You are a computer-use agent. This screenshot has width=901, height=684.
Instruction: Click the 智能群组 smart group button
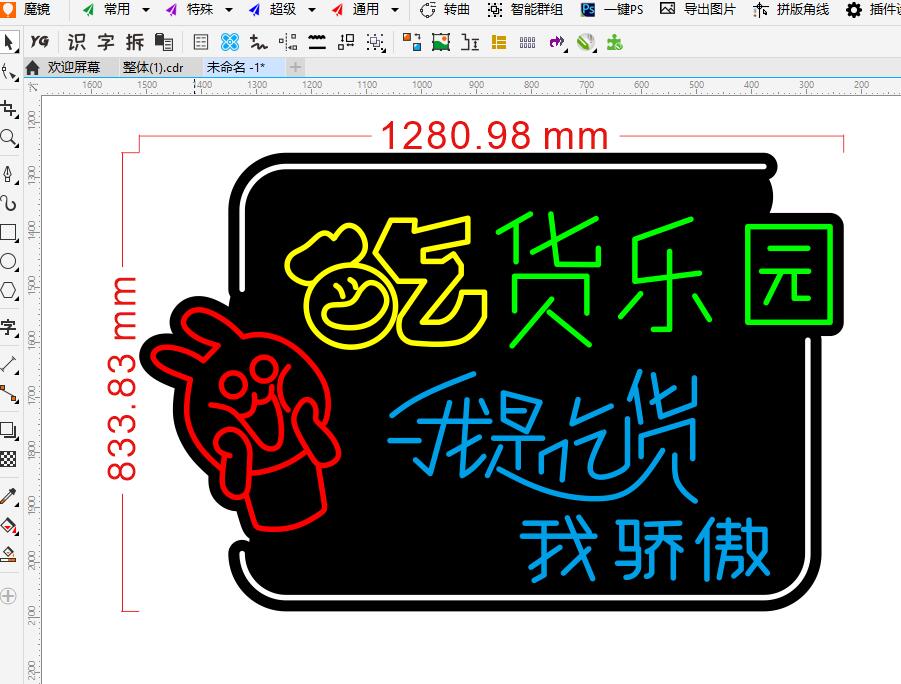[526, 9]
